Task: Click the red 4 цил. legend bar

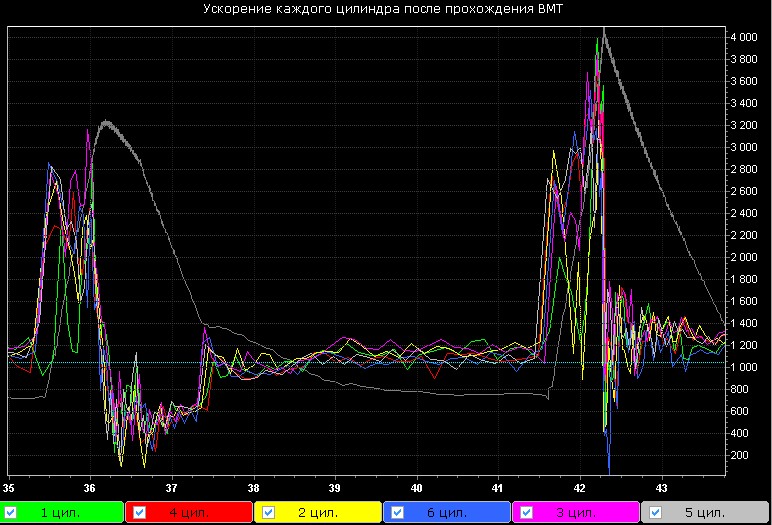Action: 189,512
